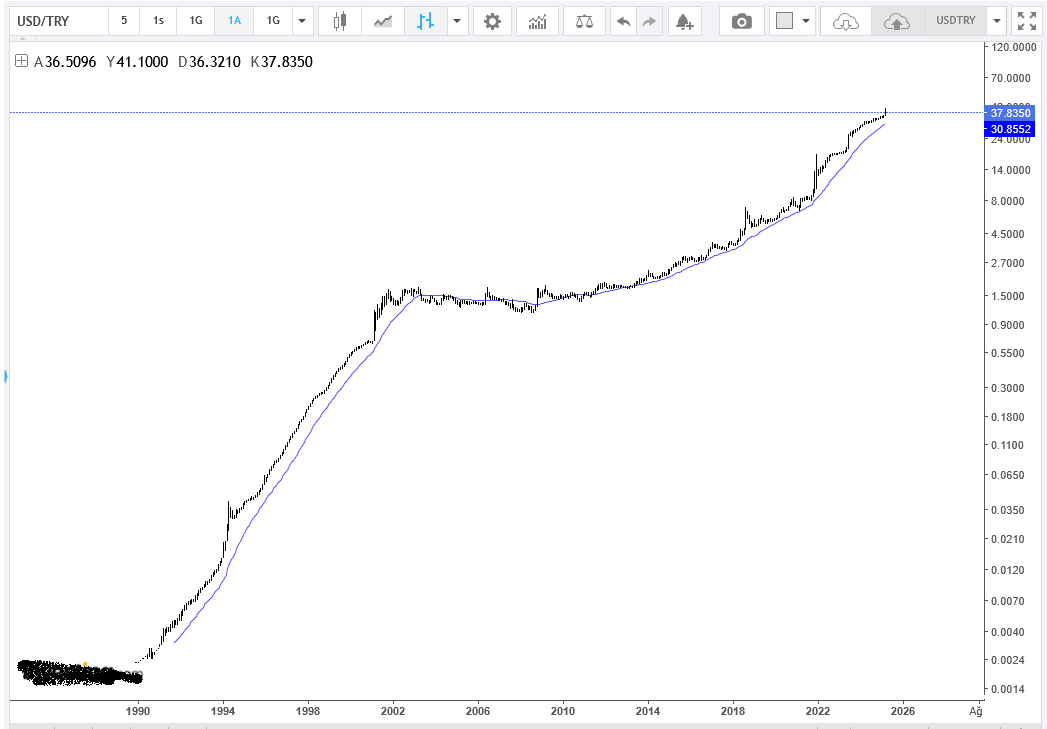Toggle fullscreen mode
This screenshot has width=1047, height=729.
click(x=1026, y=20)
